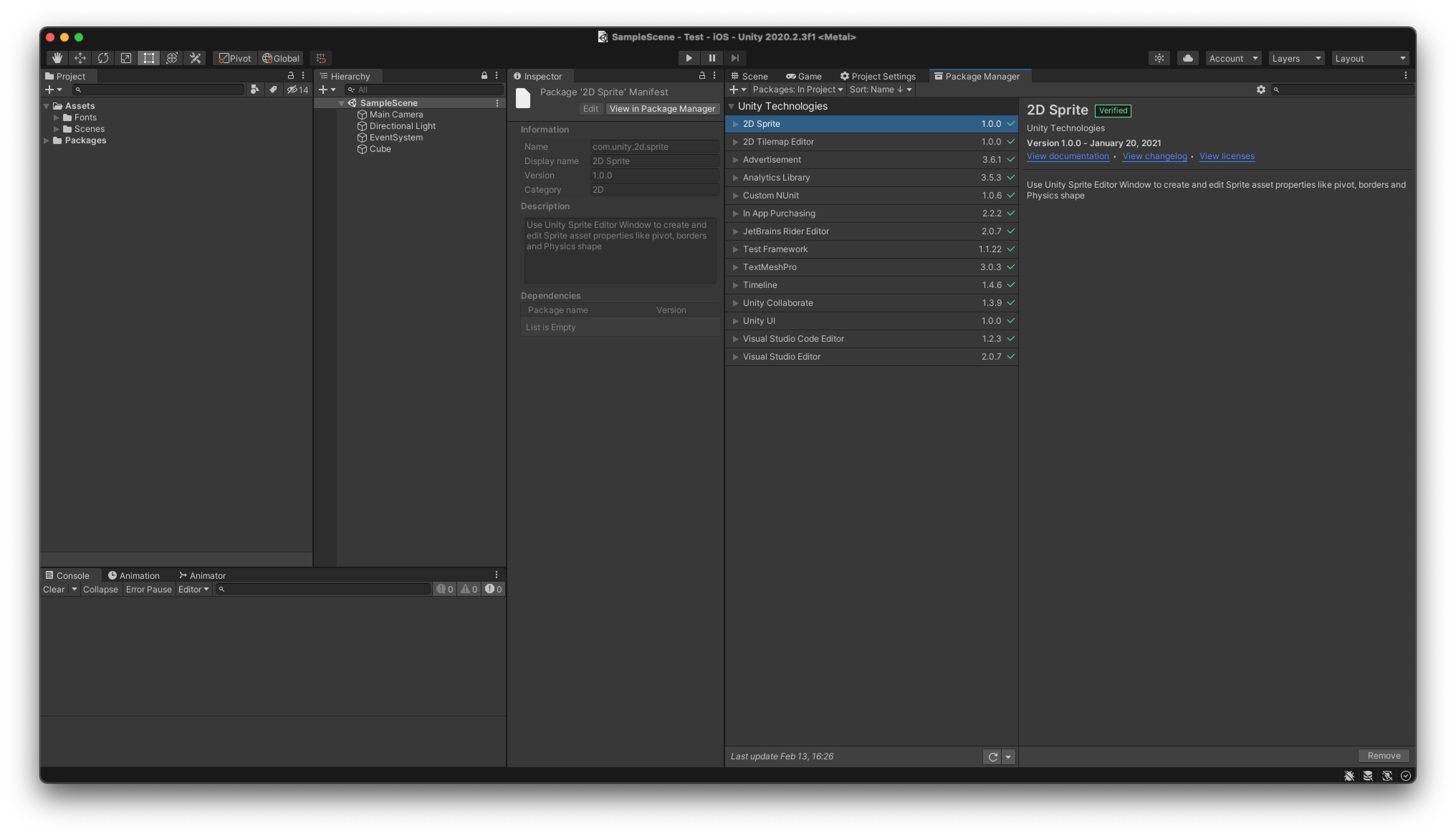Toggle Global handle rotation

(x=281, y=58)
